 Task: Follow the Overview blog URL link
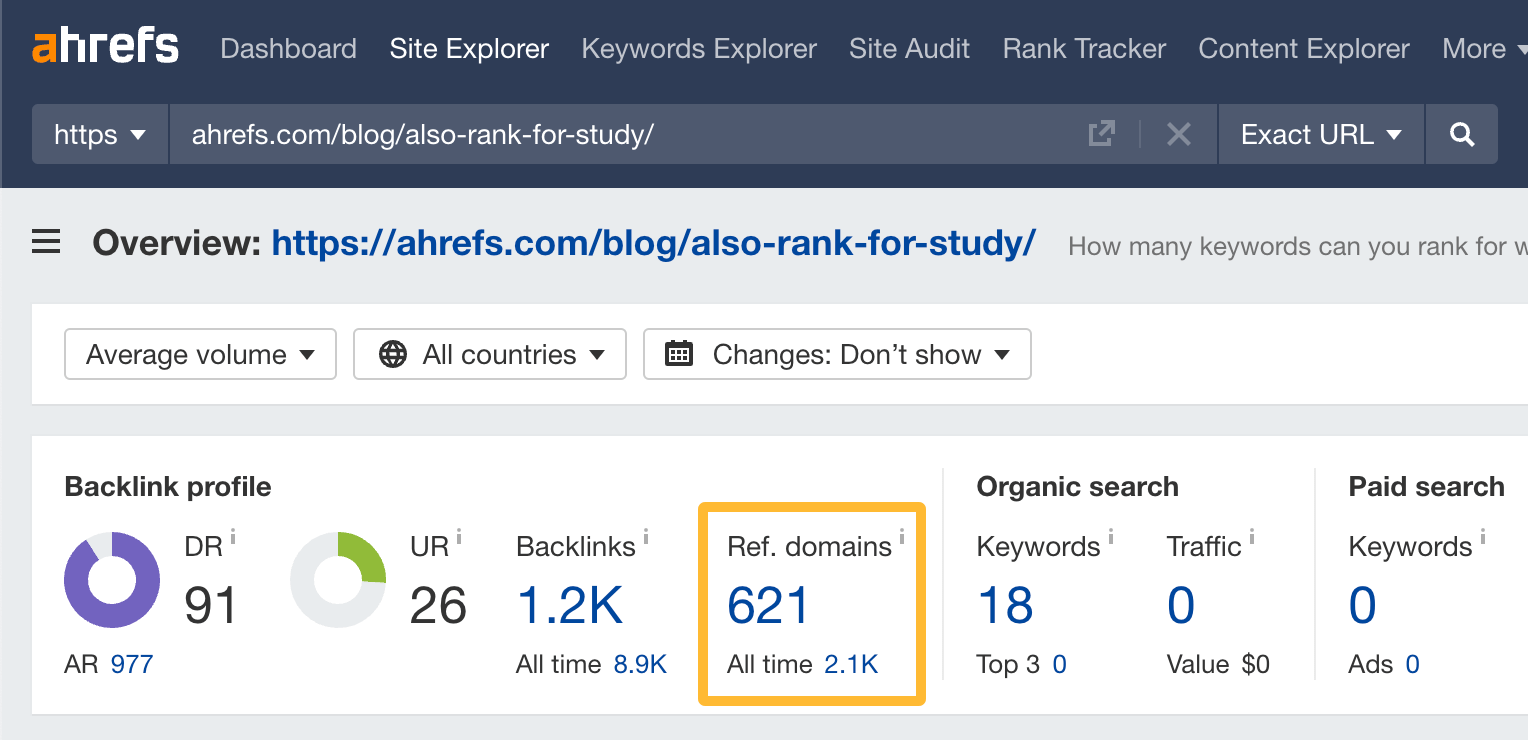652,242
